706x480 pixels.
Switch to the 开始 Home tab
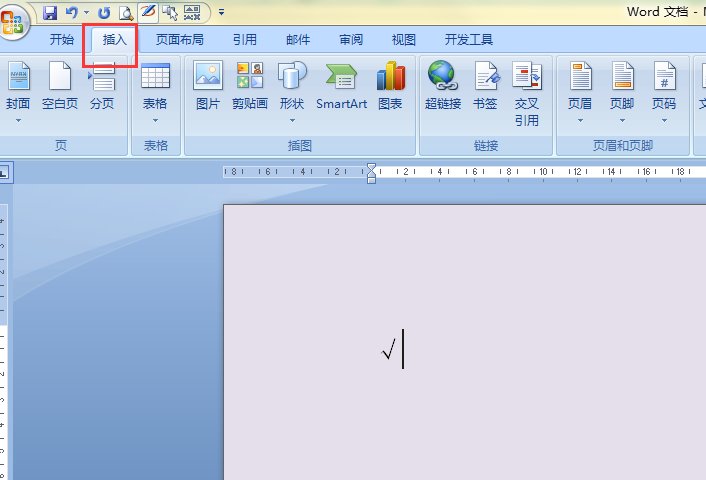62,40
